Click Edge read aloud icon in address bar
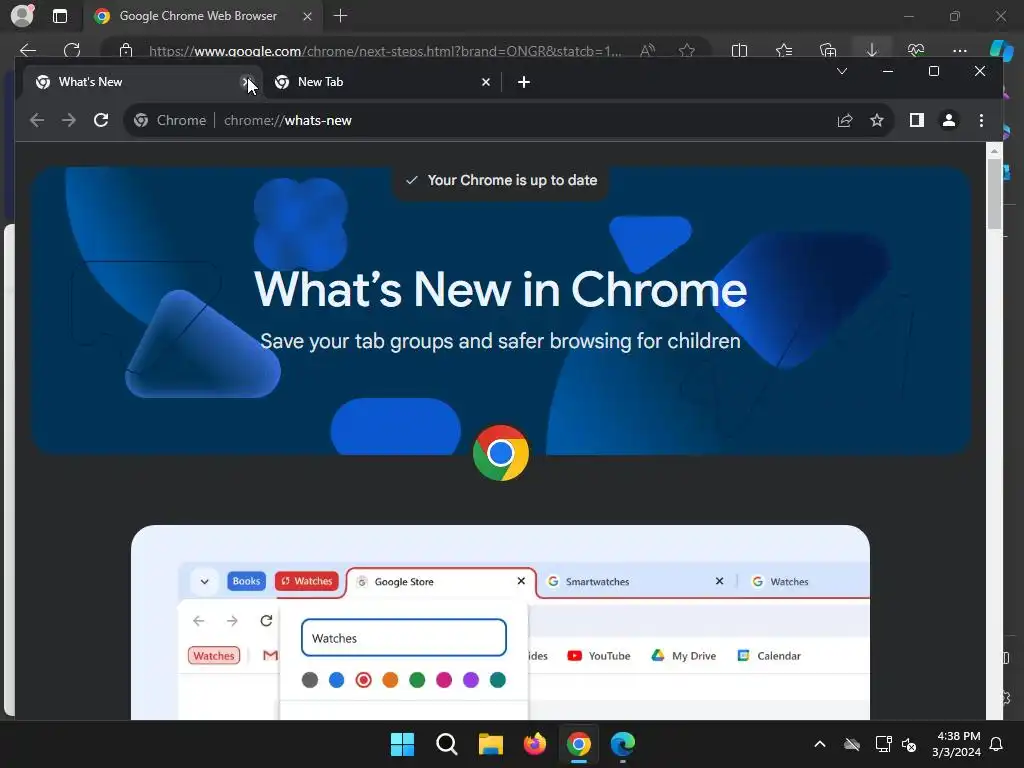 click(x=647, y=50)
